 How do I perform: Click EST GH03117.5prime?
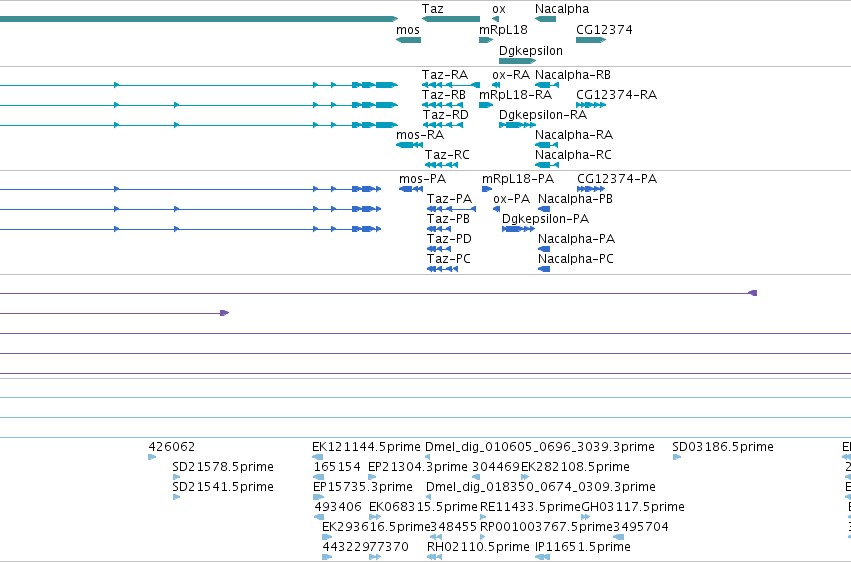pos(633,507)
